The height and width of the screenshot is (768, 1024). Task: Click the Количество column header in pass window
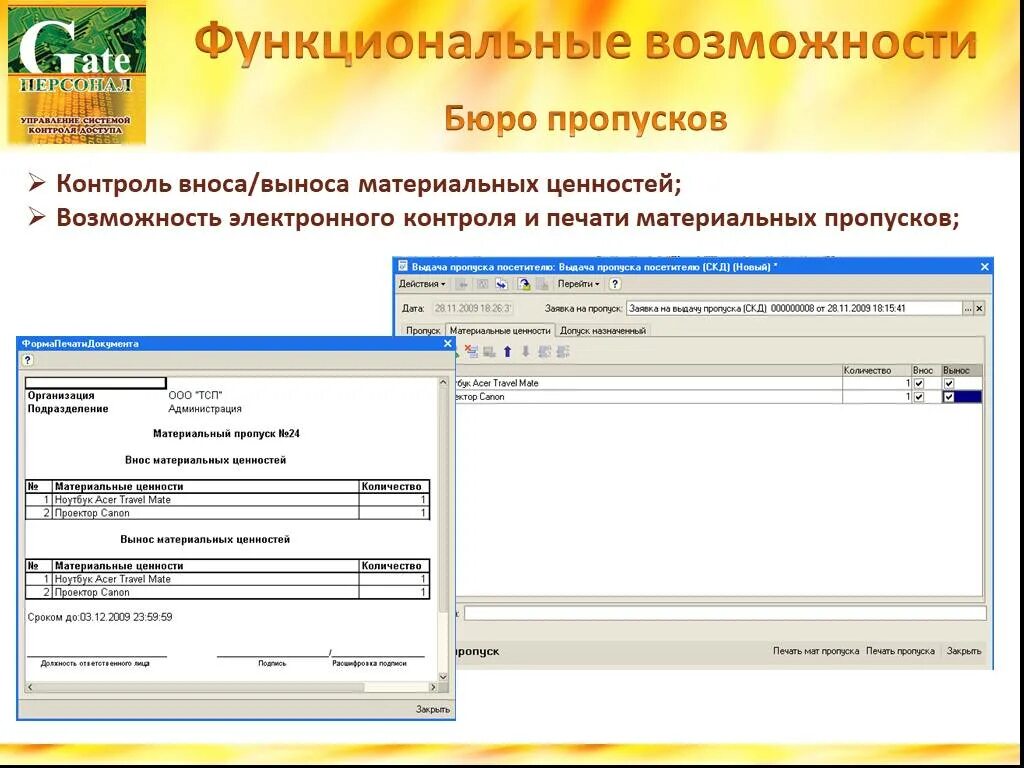click(876, 370)
